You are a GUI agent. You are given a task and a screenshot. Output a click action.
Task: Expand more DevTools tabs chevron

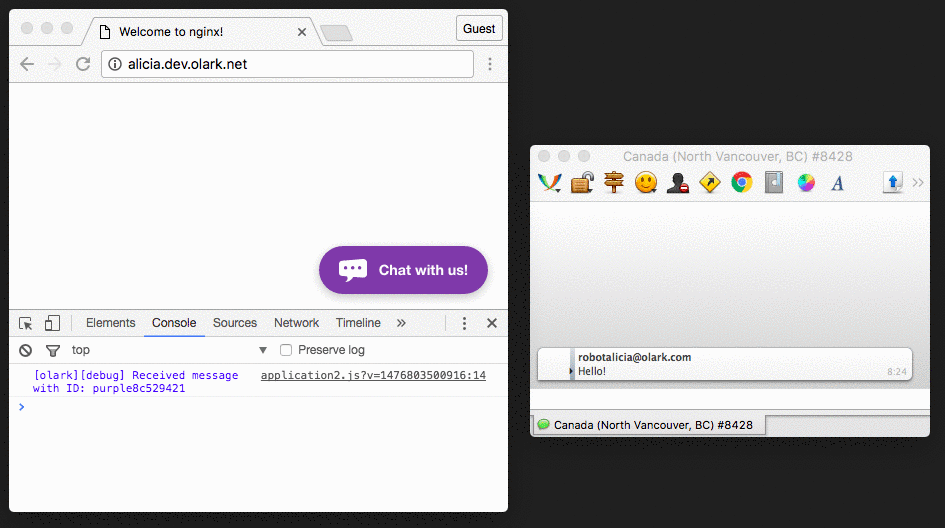[x=401, y=323]
